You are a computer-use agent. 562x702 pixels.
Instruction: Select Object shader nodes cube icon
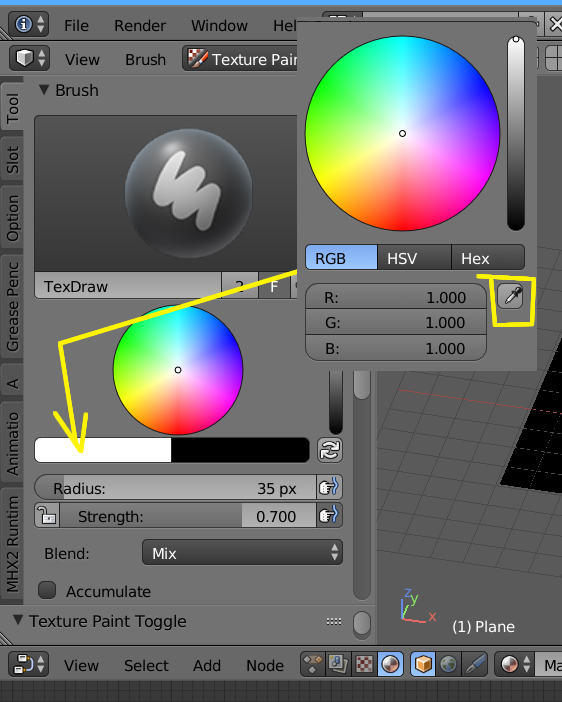[x=423, y=664]
